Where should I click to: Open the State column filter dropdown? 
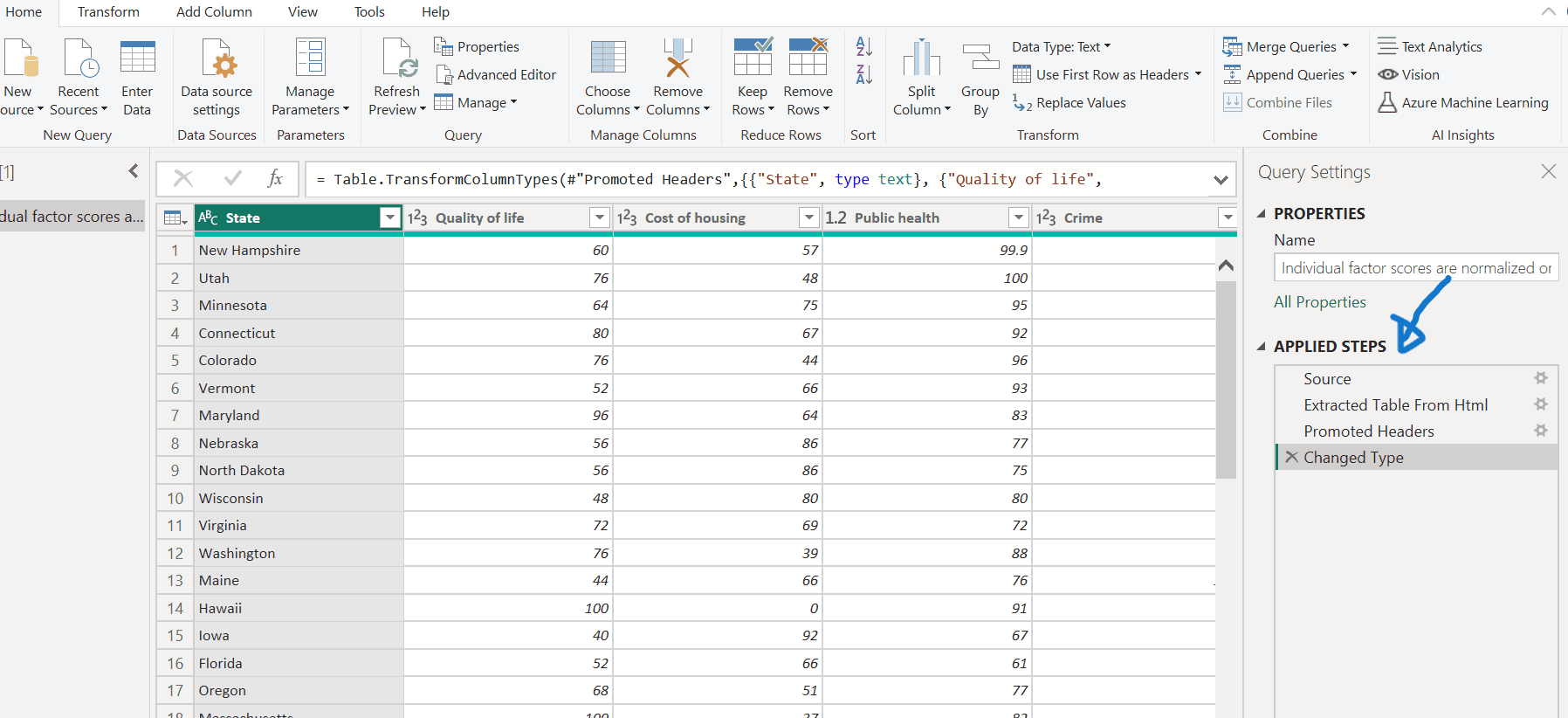pyautogui.click(x=389, y=217)
